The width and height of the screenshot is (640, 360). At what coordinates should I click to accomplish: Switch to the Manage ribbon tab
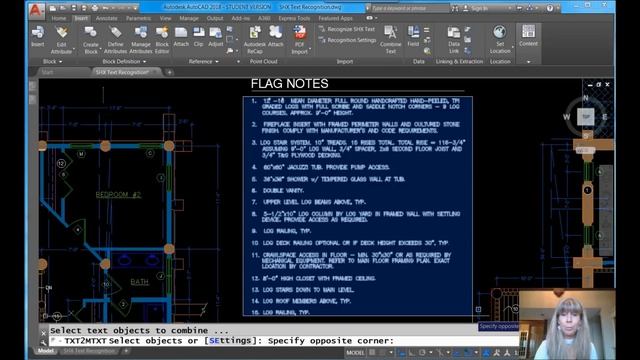189,18
